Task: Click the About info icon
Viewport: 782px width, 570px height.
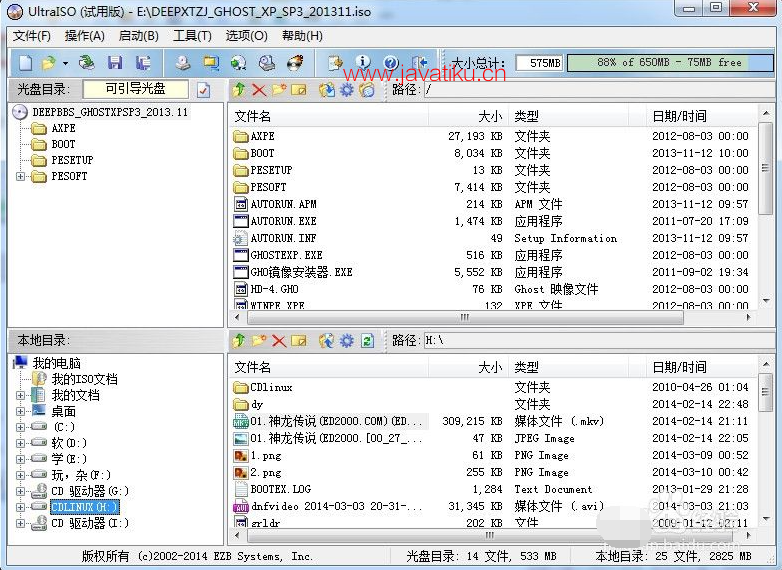Action: click(363, 62)
